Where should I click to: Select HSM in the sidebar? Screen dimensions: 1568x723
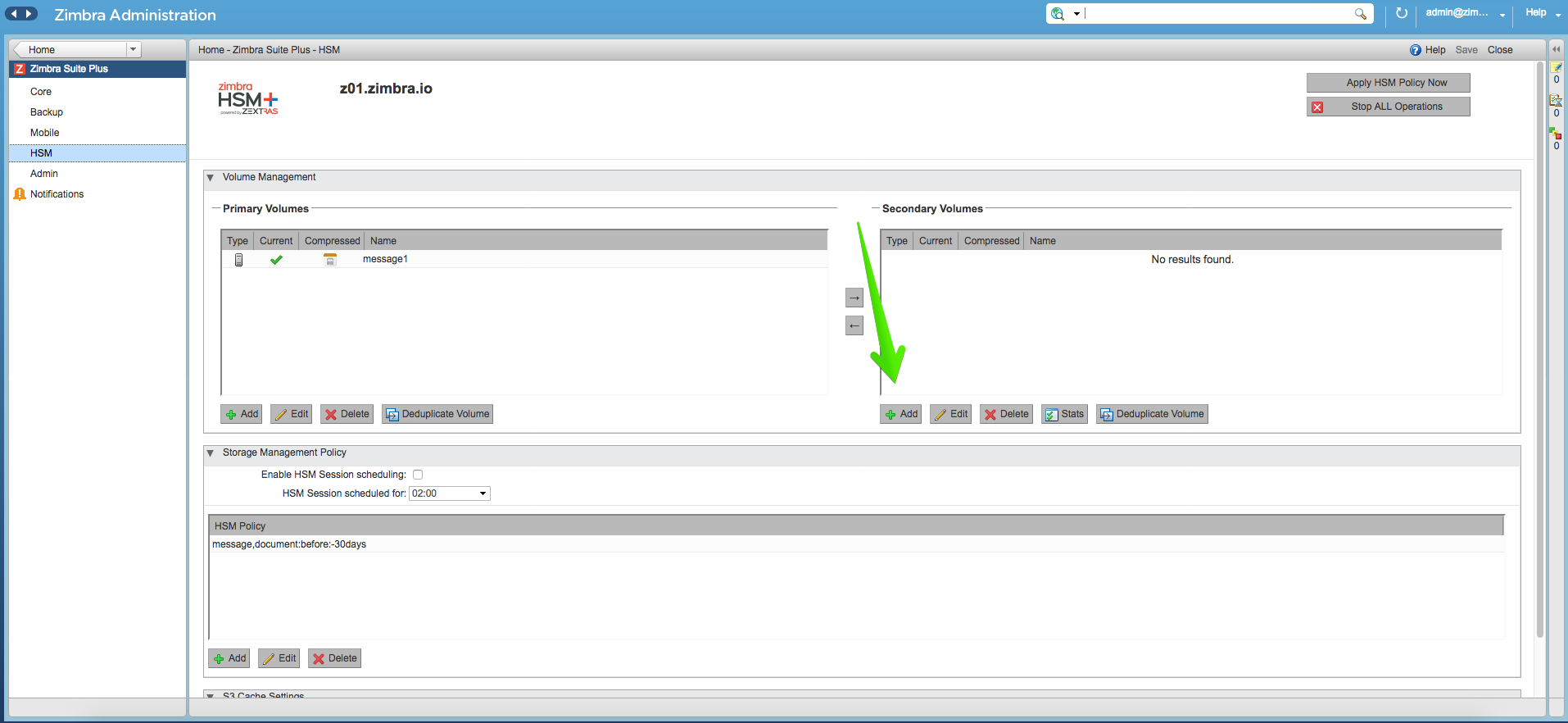click(x=97, y=153)
